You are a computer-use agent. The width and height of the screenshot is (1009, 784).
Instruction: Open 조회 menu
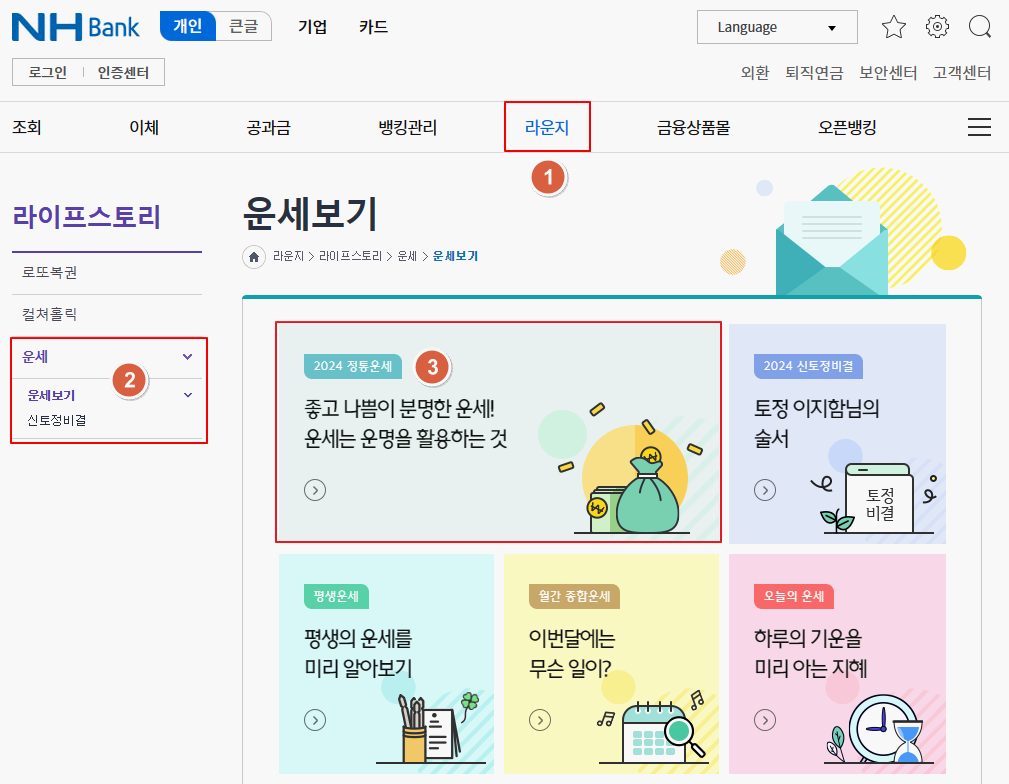tap(26, 127)
